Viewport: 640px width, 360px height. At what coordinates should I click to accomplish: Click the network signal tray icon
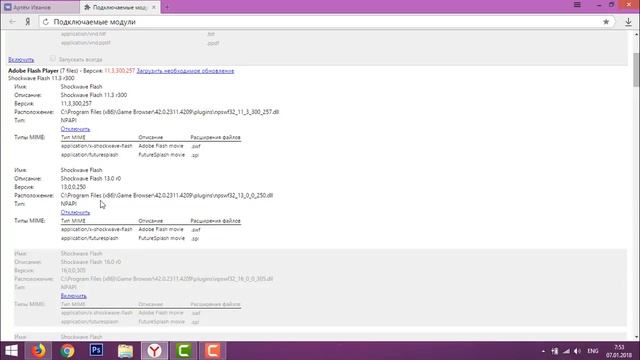[566, 351]
